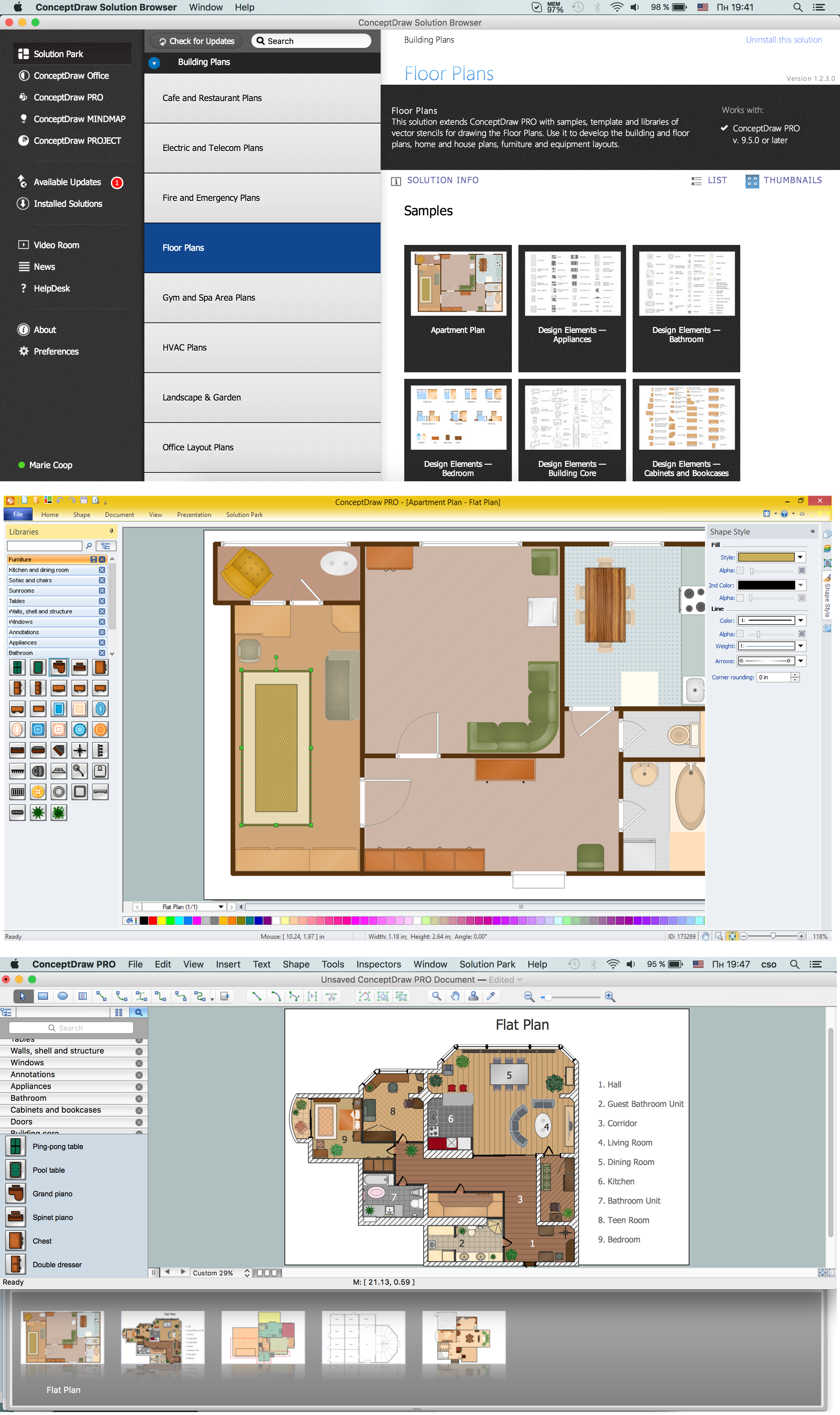Open the Fill Style color dropdown
This screenshot has width=840, height=1415.
pyautogui.click(x=800, y=557)
